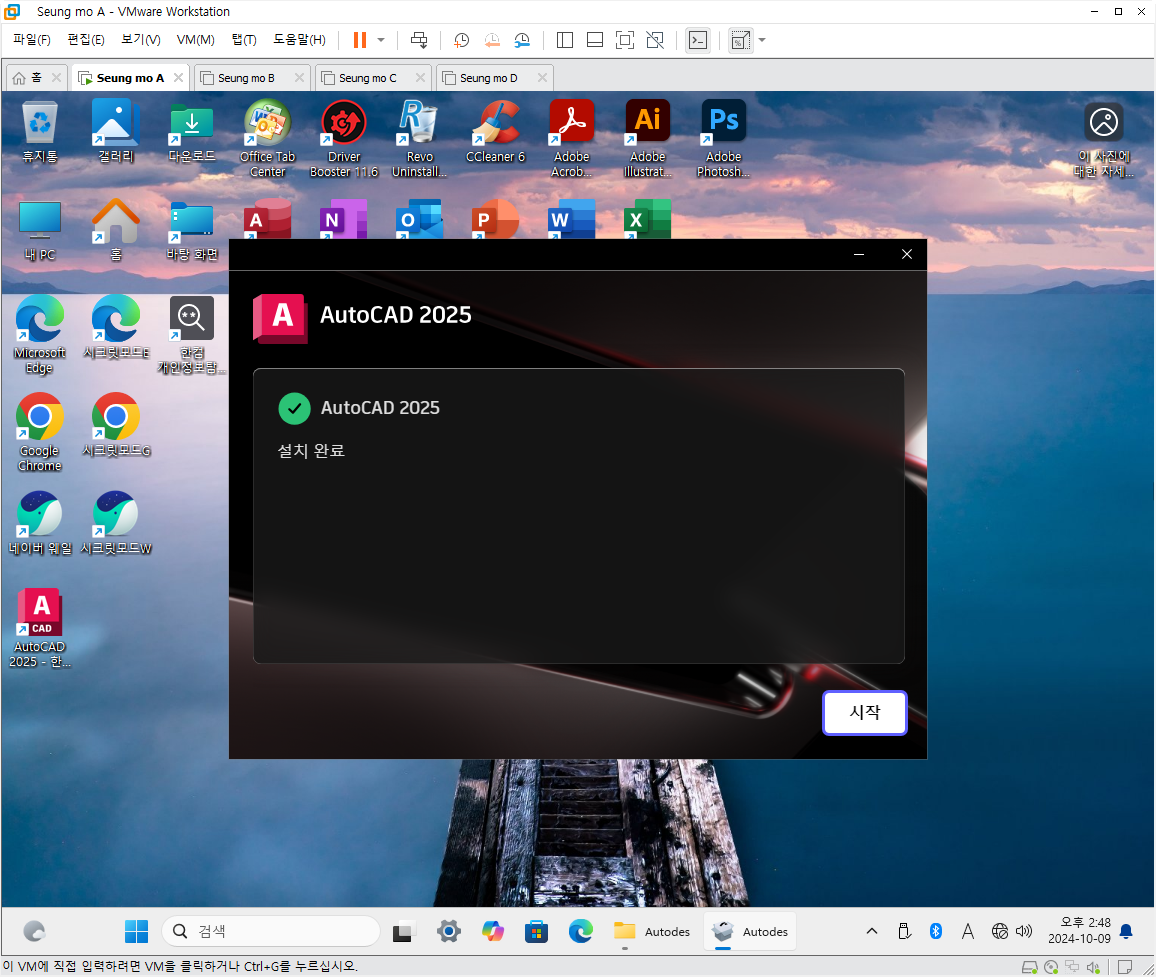Open the clock showing 오후 2:48
This screenshot has height=977, width=1156.
1079,931
